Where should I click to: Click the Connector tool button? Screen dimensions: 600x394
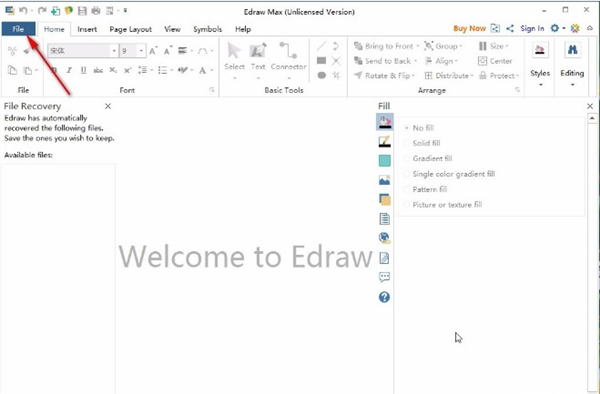click(289, 60)
